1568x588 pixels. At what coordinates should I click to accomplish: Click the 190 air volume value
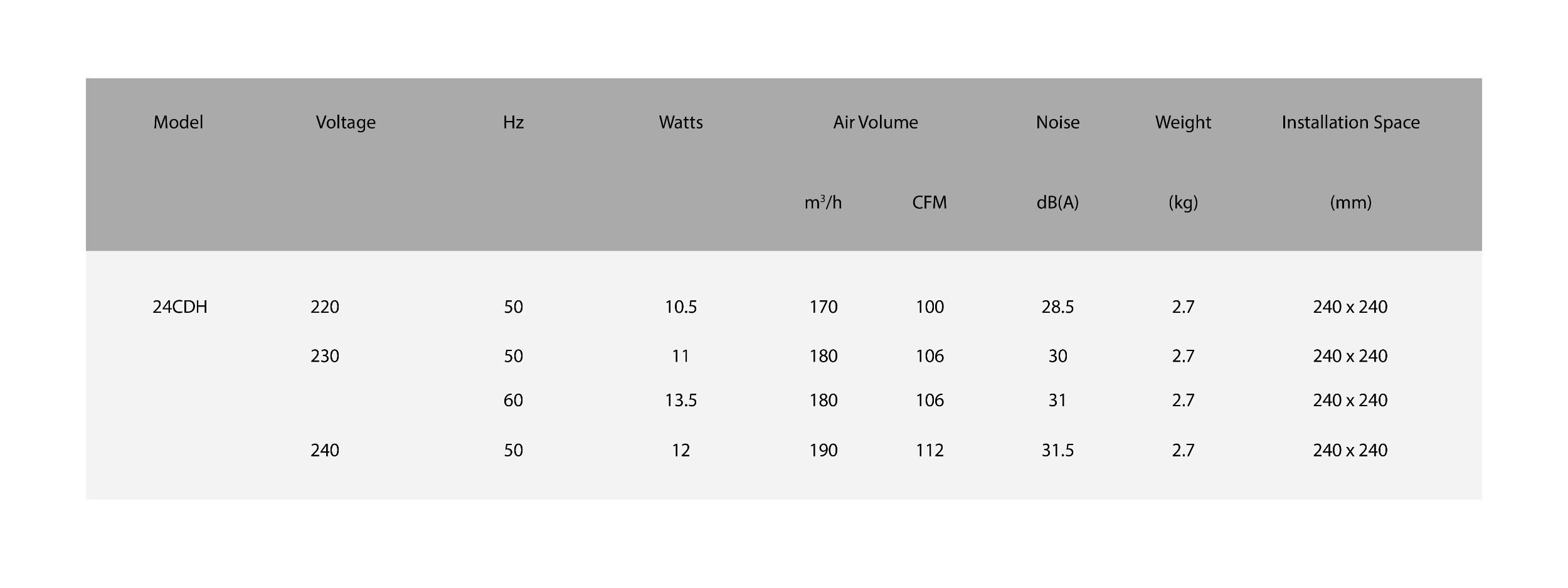pyautogui.click(x=823, y=450)
